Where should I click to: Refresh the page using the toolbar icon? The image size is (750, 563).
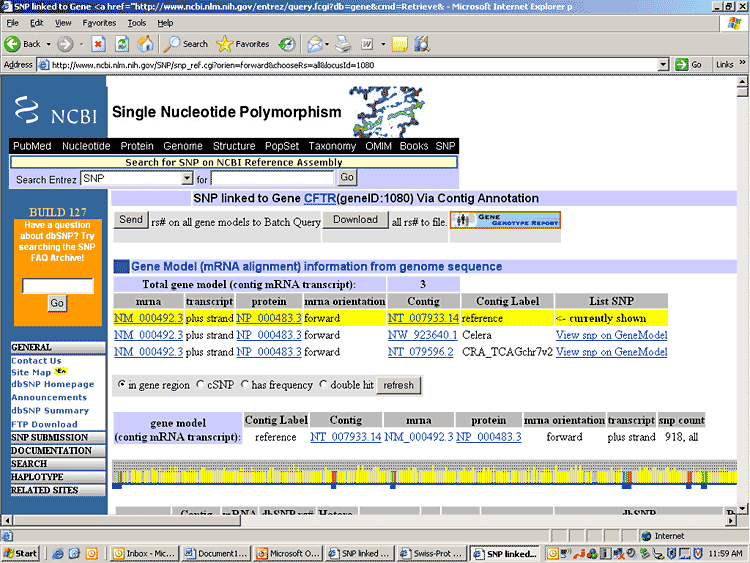[122, 44]
